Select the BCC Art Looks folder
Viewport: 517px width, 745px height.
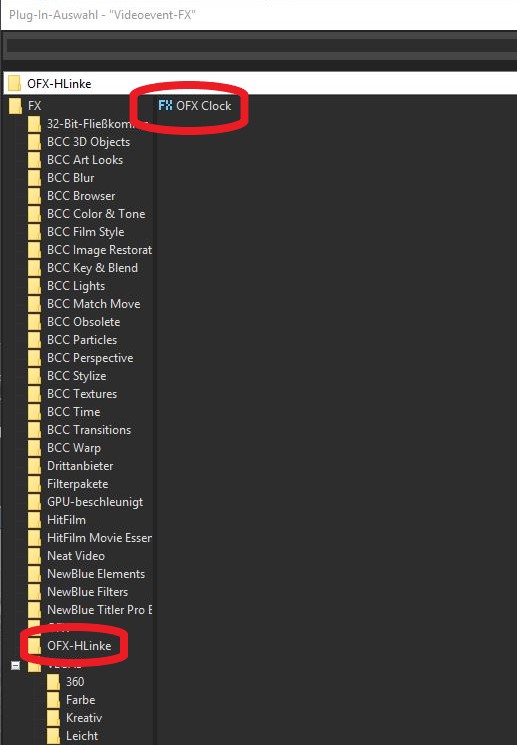pos(85,160)
